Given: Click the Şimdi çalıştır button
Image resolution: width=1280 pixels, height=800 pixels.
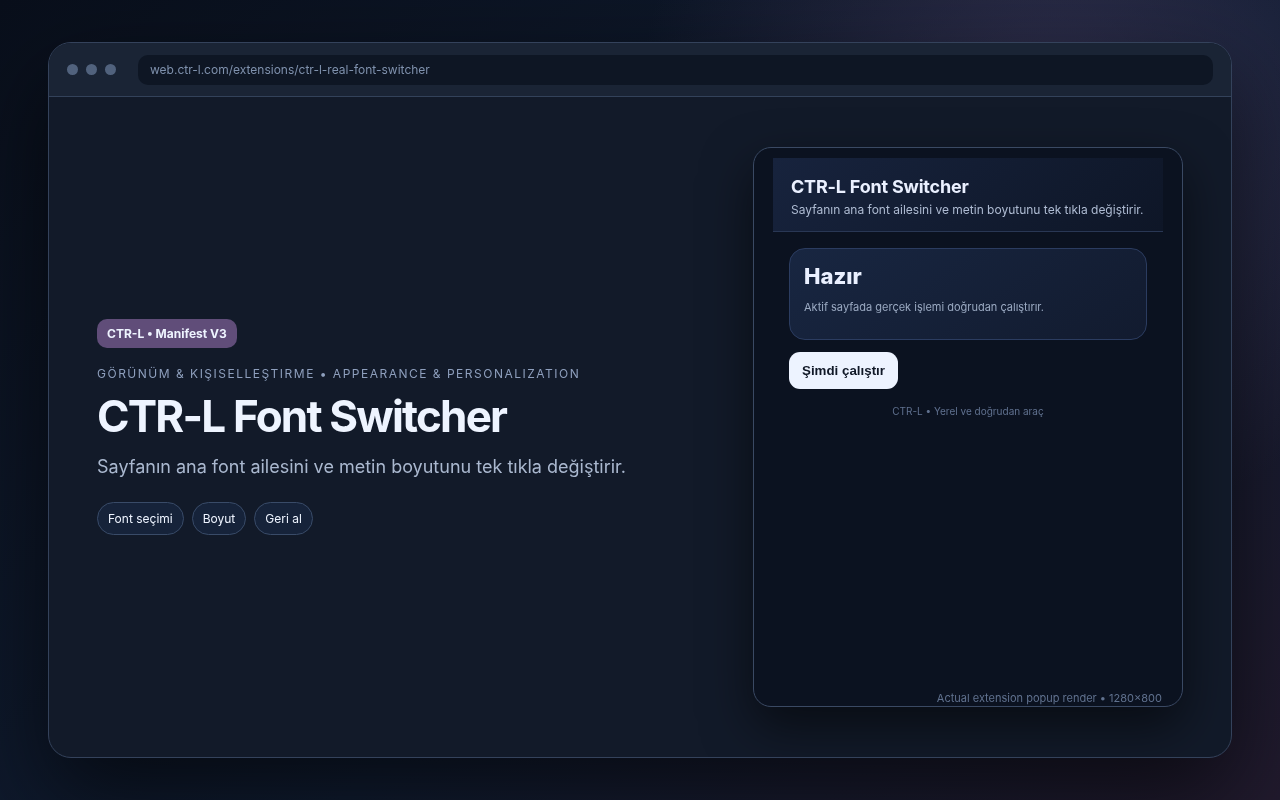Looking at the screenshot, I should [x=843, y=371].
